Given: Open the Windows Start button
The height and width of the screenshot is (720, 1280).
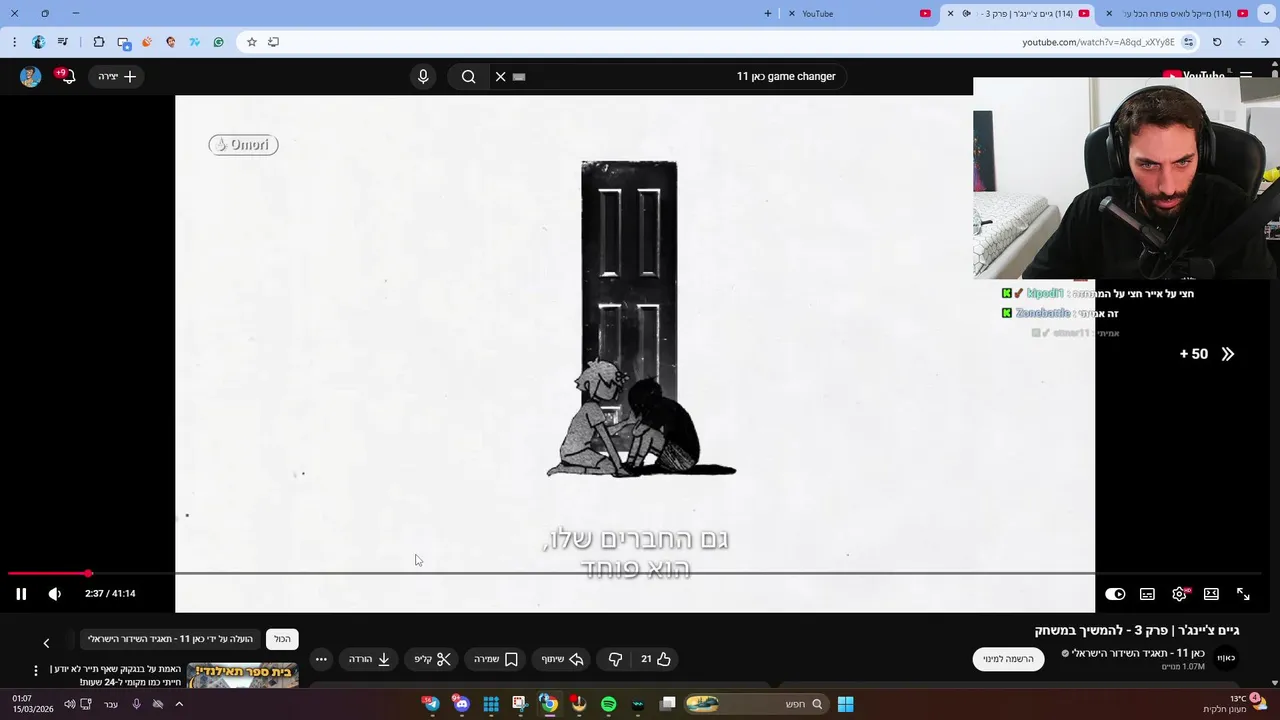Looking at the screenshot, I should [845, 704].
